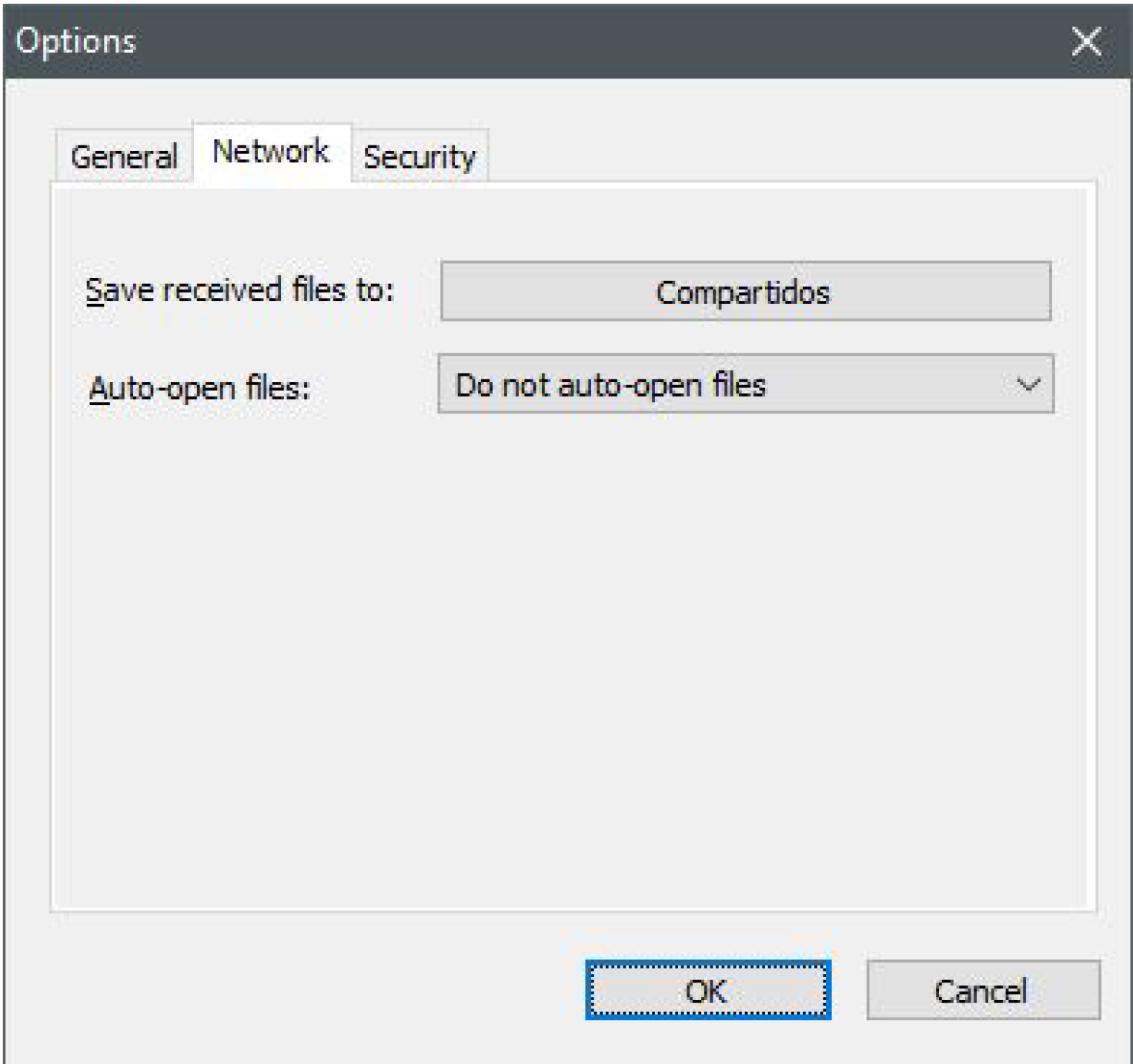Select the Network tab

pyautogui.click(x=271, y=152)
